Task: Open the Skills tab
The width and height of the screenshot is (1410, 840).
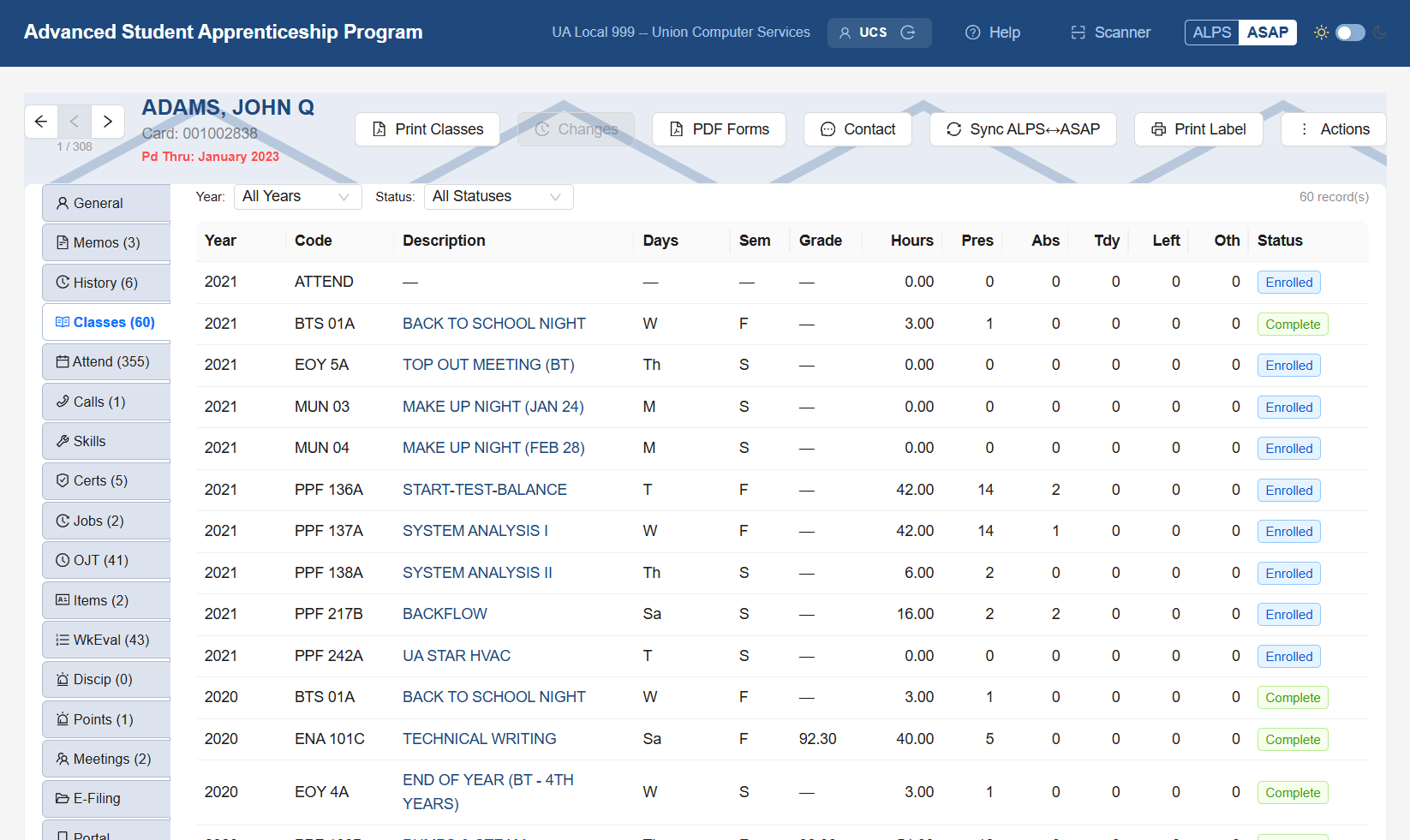Action: tap(106, 441)
